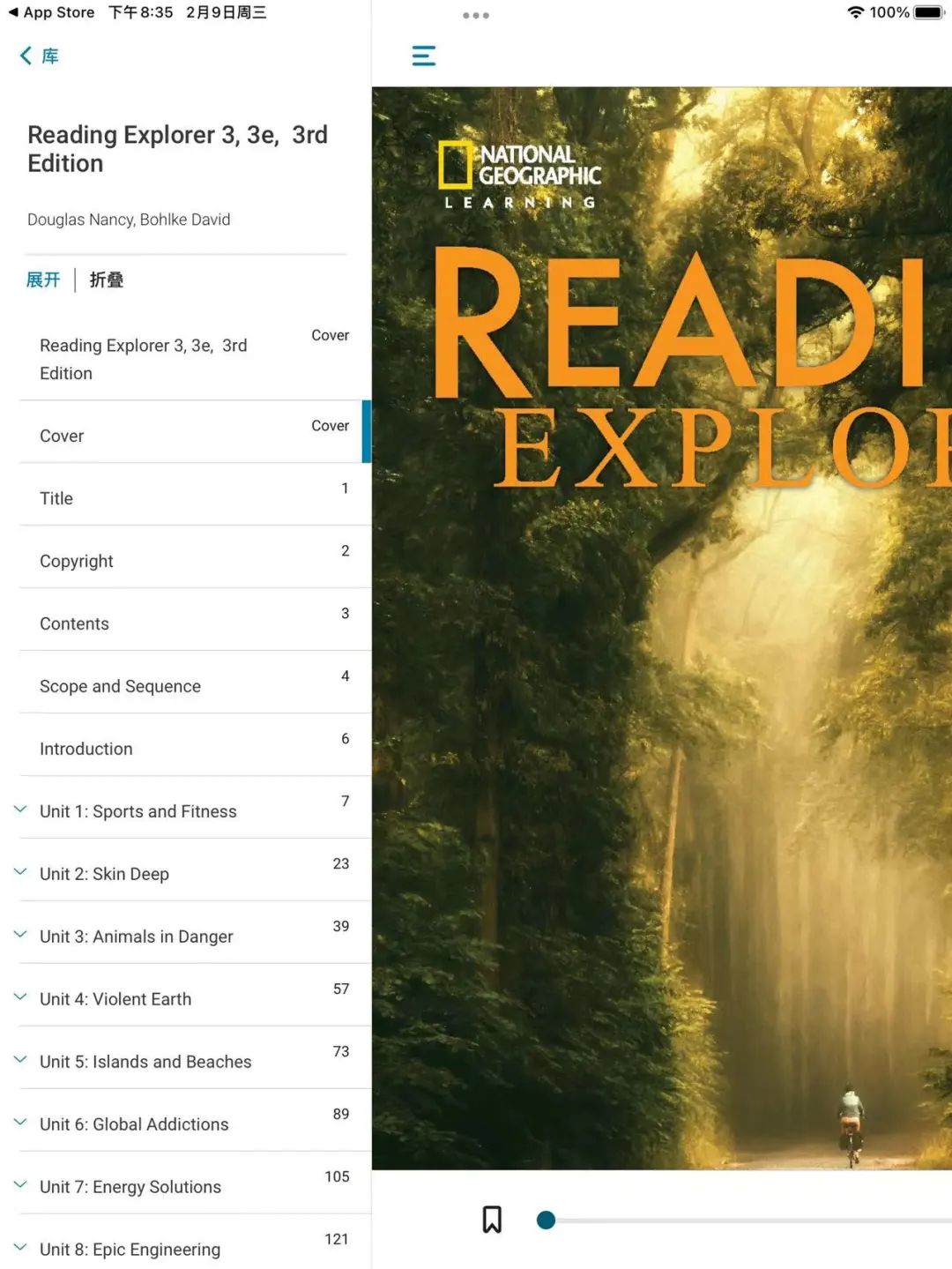Expand Unit 1: Sports and Fitness chevron
The image size is (952, 1269).
pyautogui.click(x=20, y=810)
